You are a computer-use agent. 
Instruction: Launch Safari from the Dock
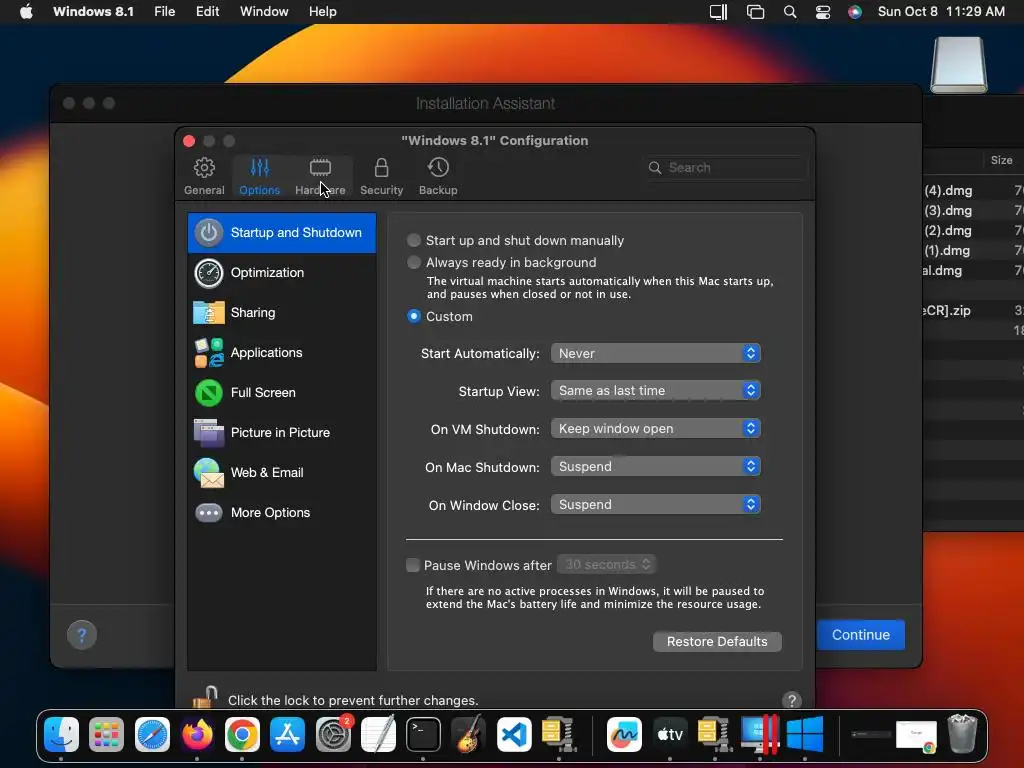pos(152,735)
